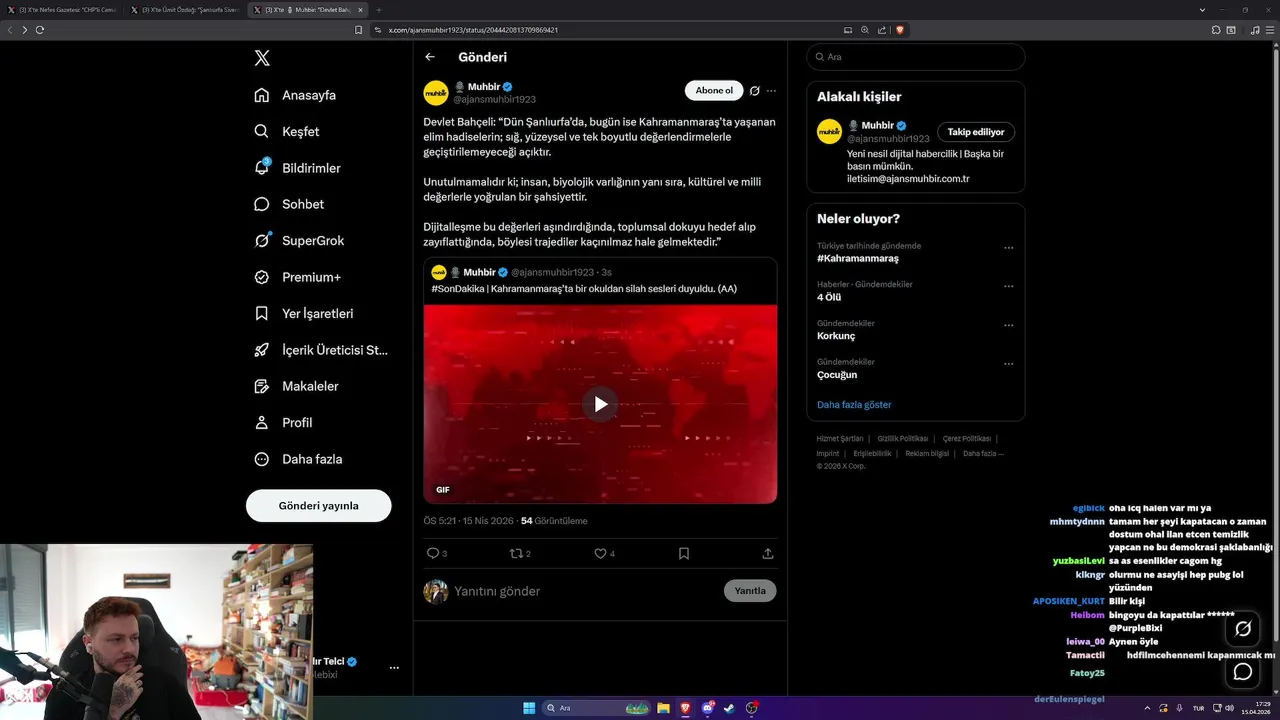Open SuperGrok from the sidebar
This screenshot has height=720, width=1280.
[299, 240]
